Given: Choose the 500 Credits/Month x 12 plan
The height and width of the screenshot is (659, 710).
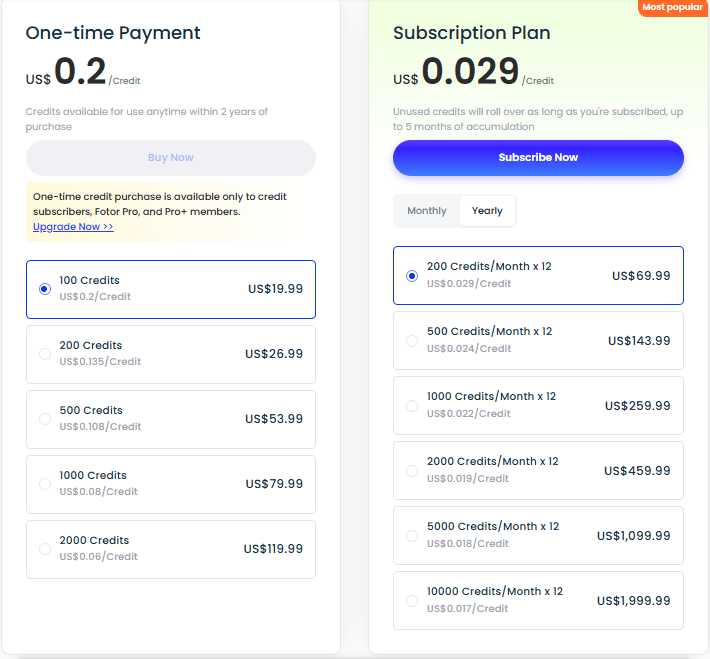Looking at the screenshot, I should point(412,340).
